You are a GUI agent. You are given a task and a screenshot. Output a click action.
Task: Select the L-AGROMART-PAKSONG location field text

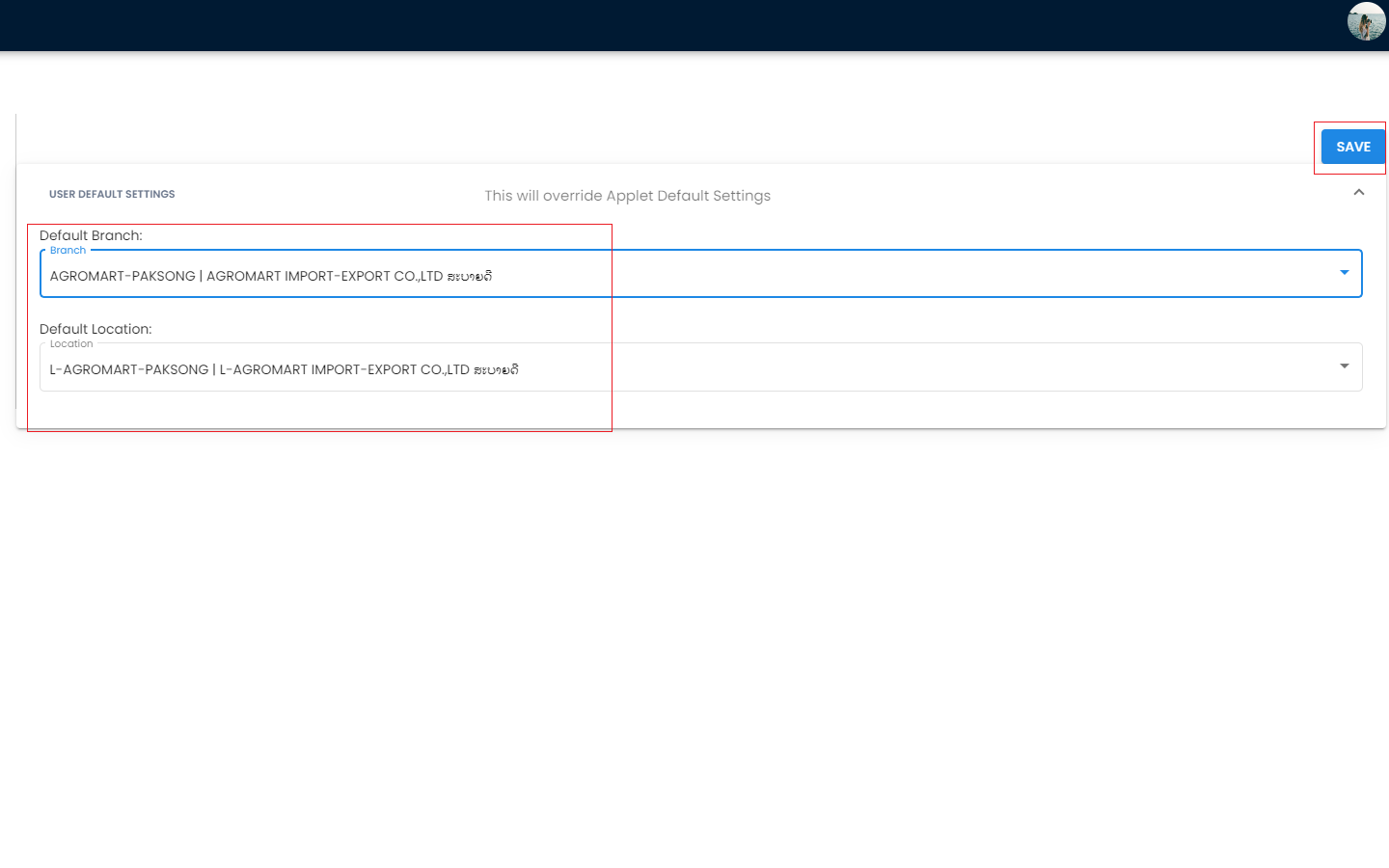285,369
